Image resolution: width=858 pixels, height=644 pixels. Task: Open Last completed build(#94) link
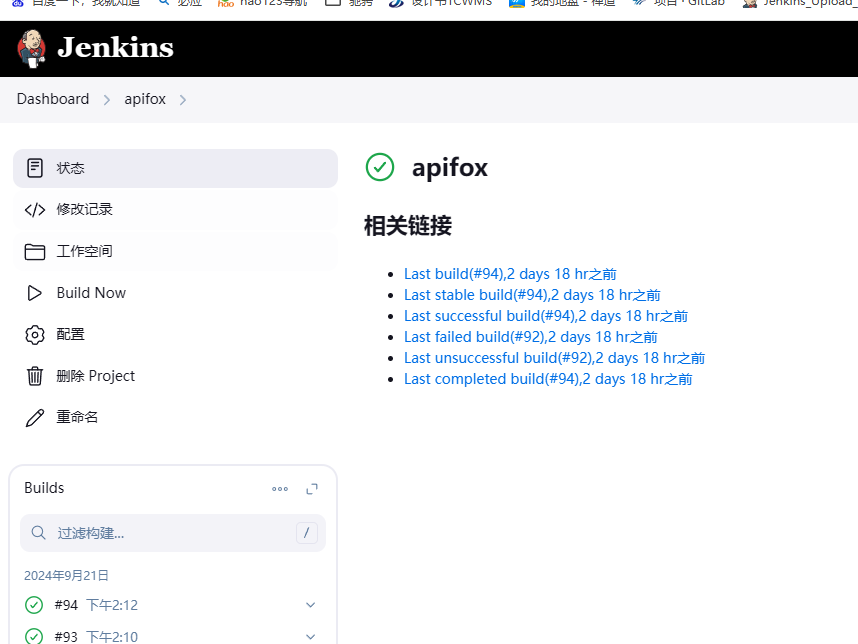click(548, 379)
